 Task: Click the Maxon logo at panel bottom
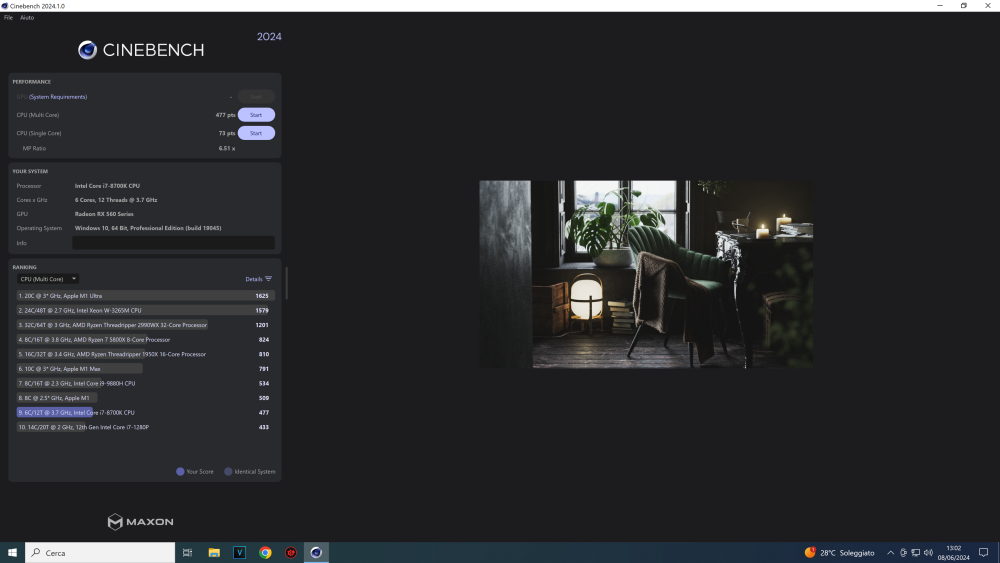click(x=140, y=522)
